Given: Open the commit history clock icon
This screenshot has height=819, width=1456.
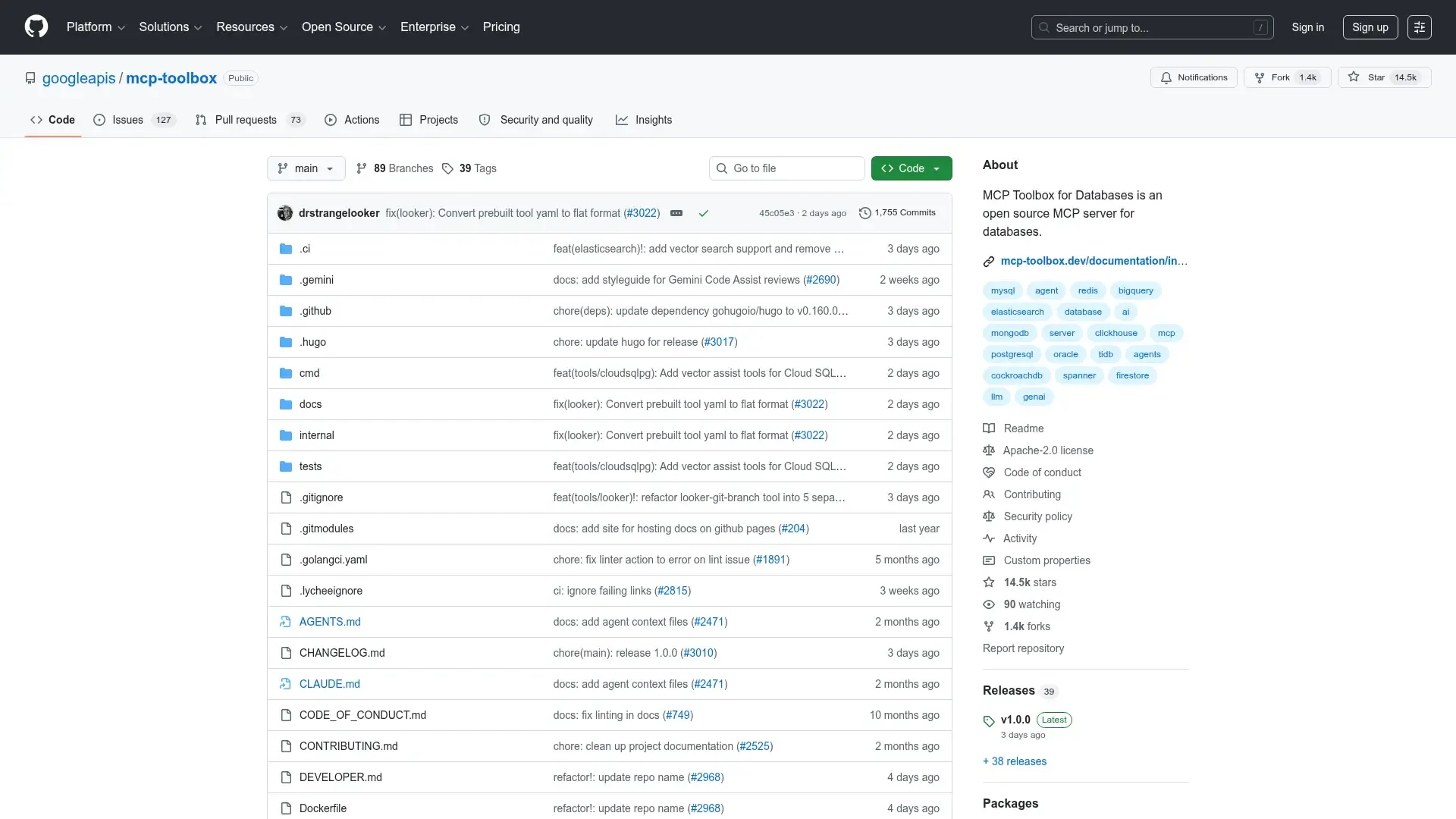Looking at the screenshot, I should (x=864, y=213).
